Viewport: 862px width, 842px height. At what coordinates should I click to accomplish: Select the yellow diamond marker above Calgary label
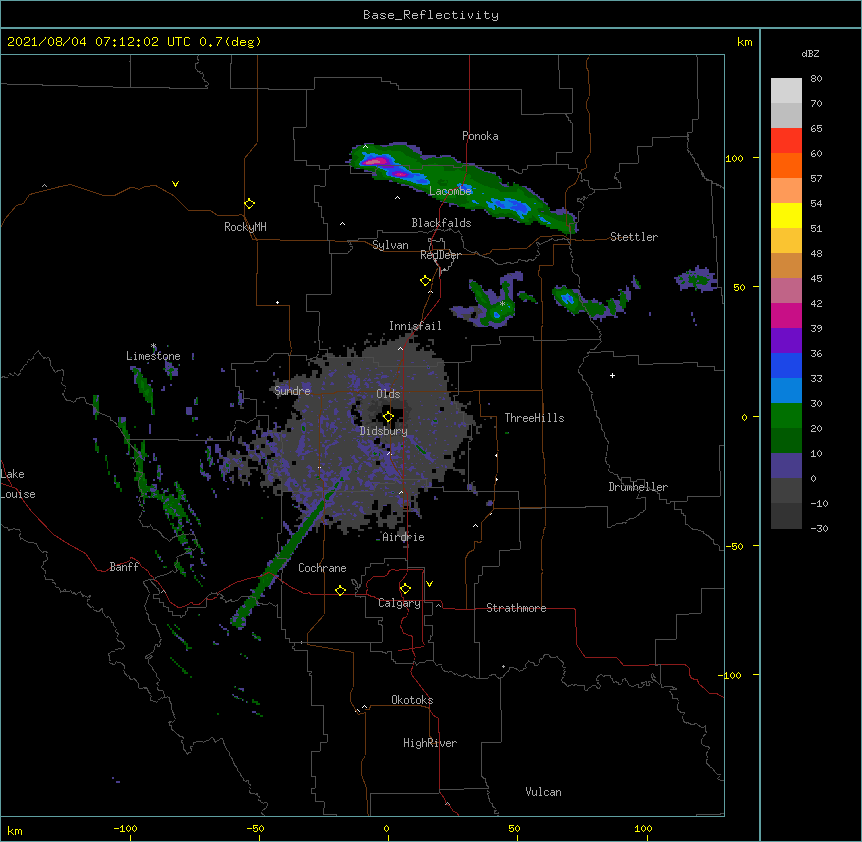[405, 589]
